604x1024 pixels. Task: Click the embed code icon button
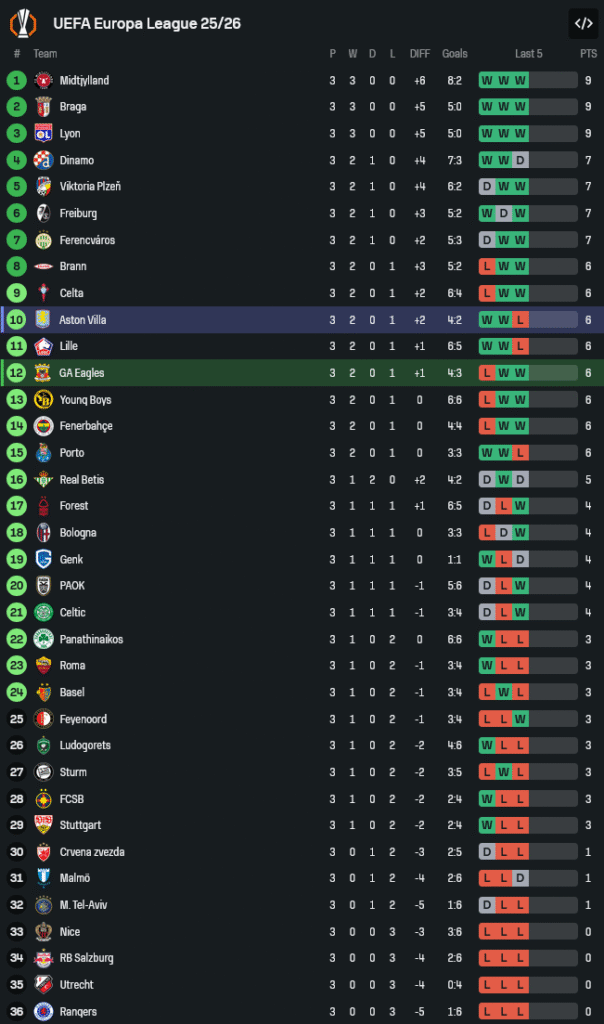click(x=582, y=23)
